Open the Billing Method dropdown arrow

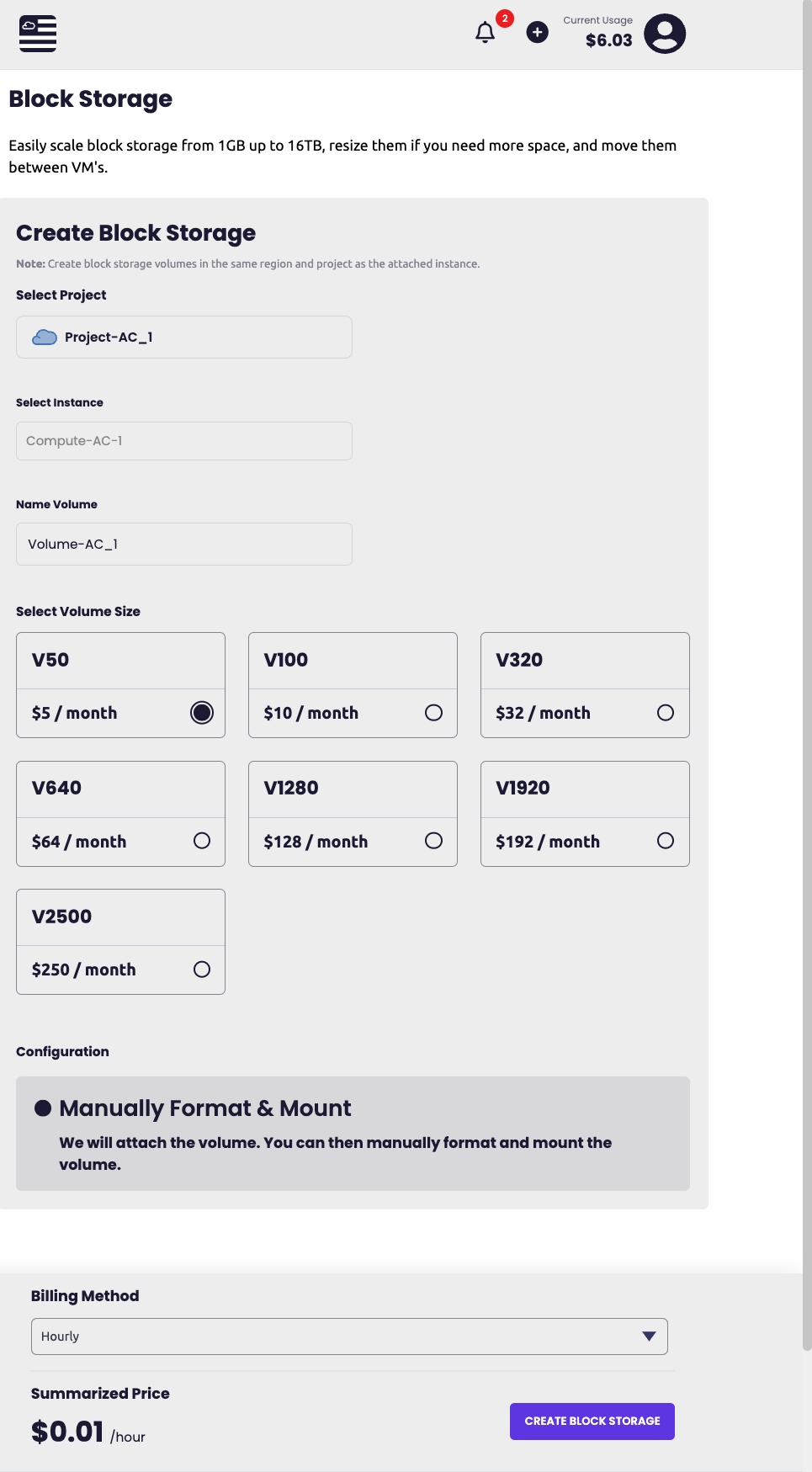click(x=649, y=1336)
